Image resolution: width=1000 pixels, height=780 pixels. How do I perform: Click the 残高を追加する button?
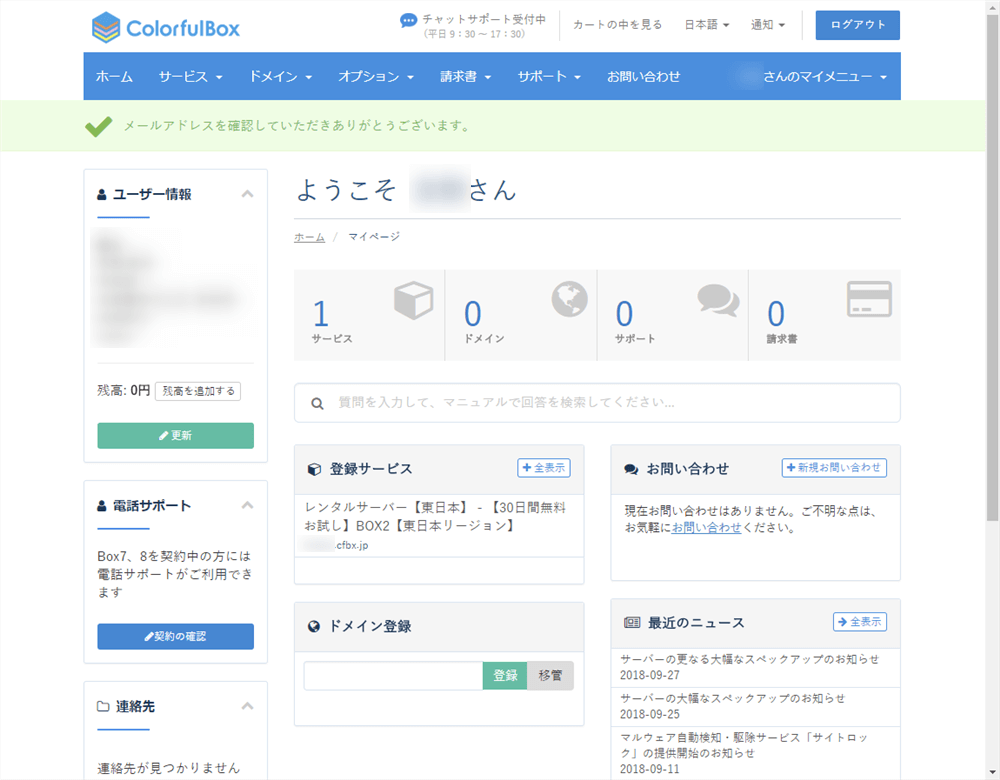pos(198,391)
